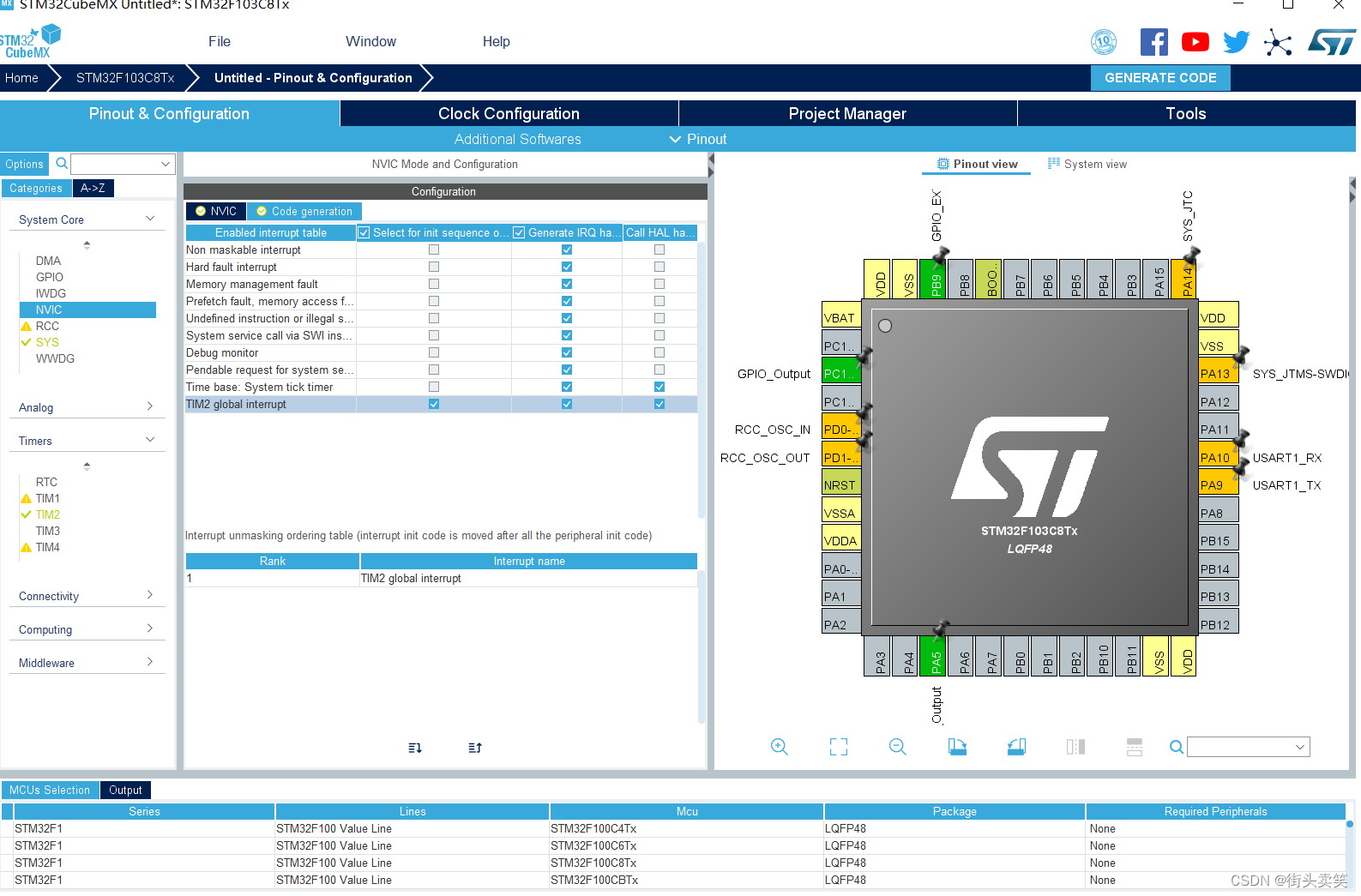This screenshot has width=1361, height=896.
Task: Toggle Generate IRQ handler for Non maskable interrupt
Action: tap(567, 250)
